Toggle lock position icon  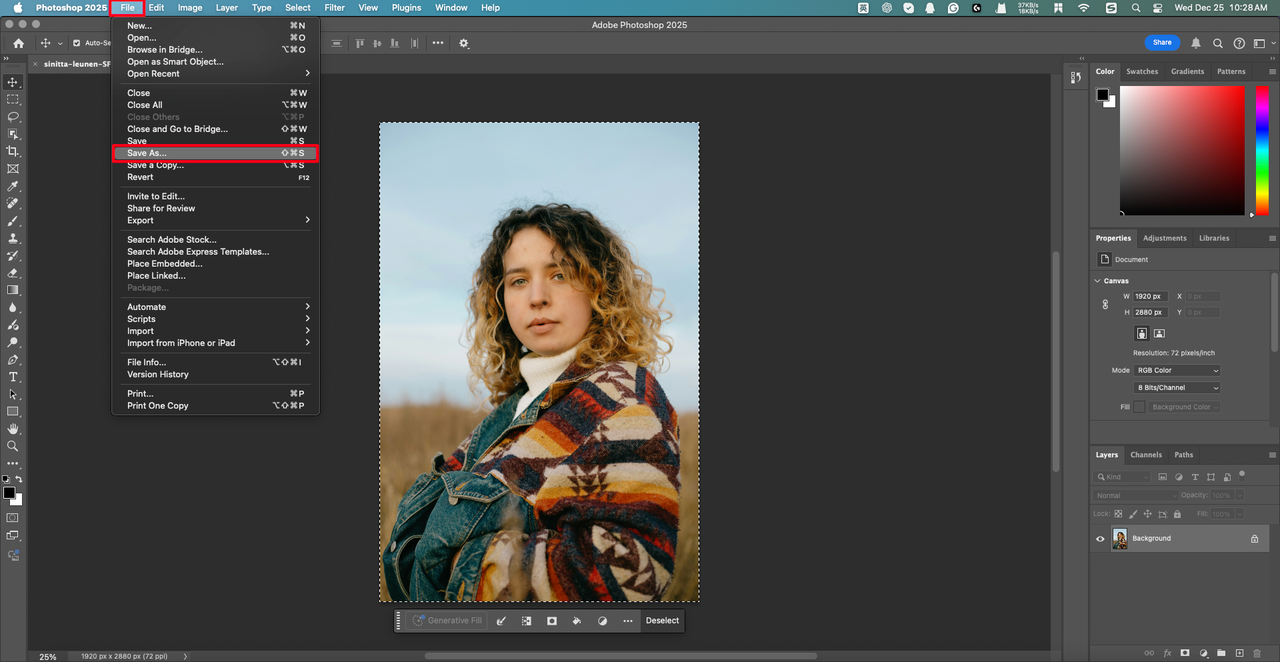(1147, 514)
